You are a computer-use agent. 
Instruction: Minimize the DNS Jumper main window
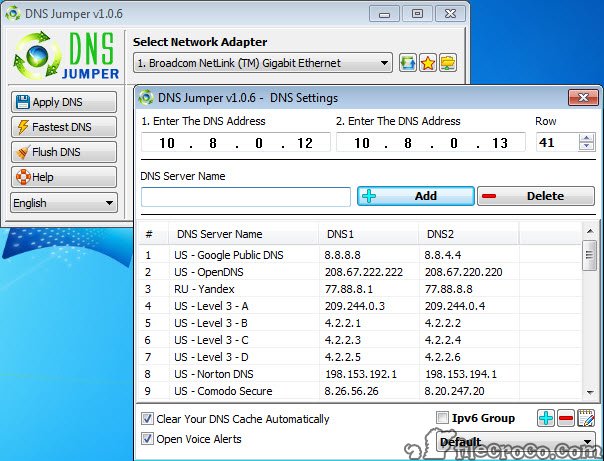coord(384,14)
